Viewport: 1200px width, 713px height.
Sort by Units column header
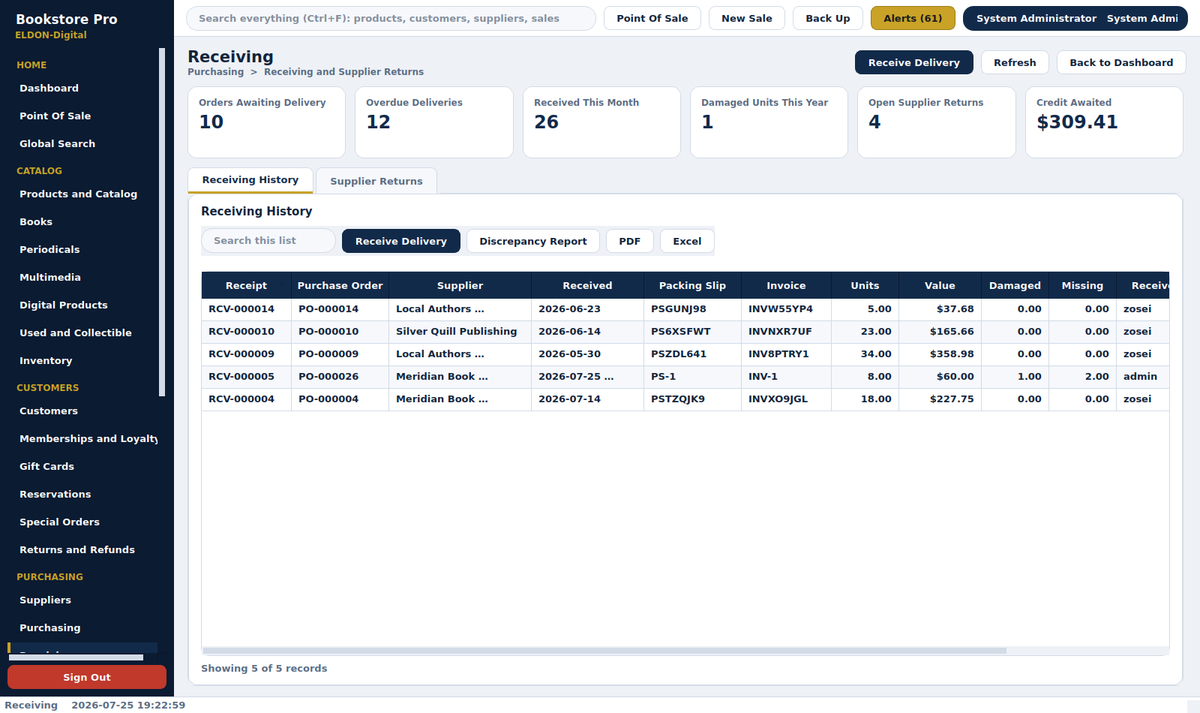865,285
